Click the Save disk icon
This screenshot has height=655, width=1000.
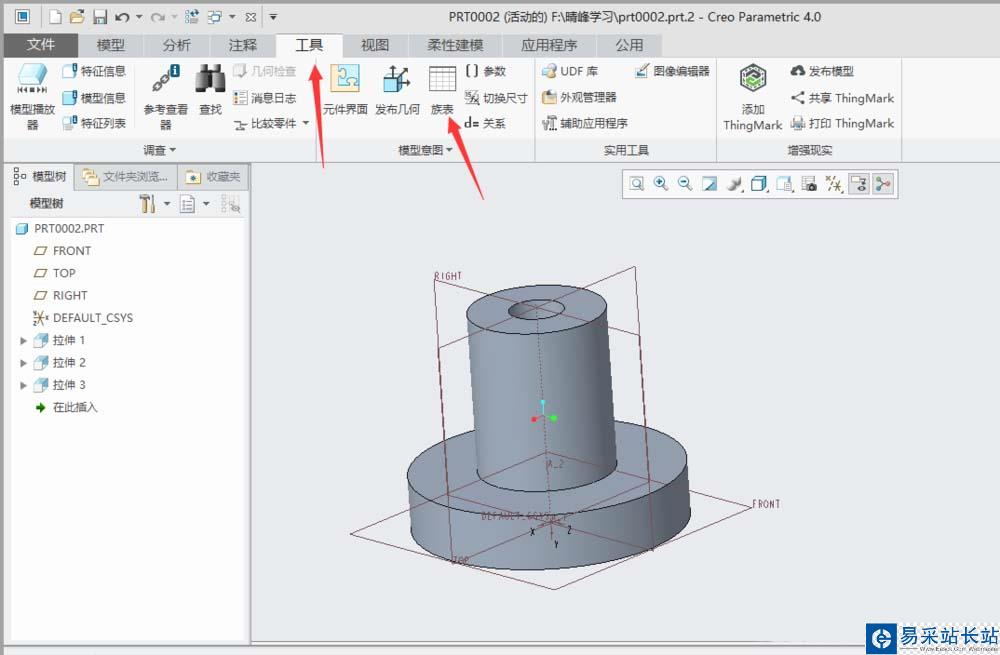pyautogui.click(x=99, y=17)
